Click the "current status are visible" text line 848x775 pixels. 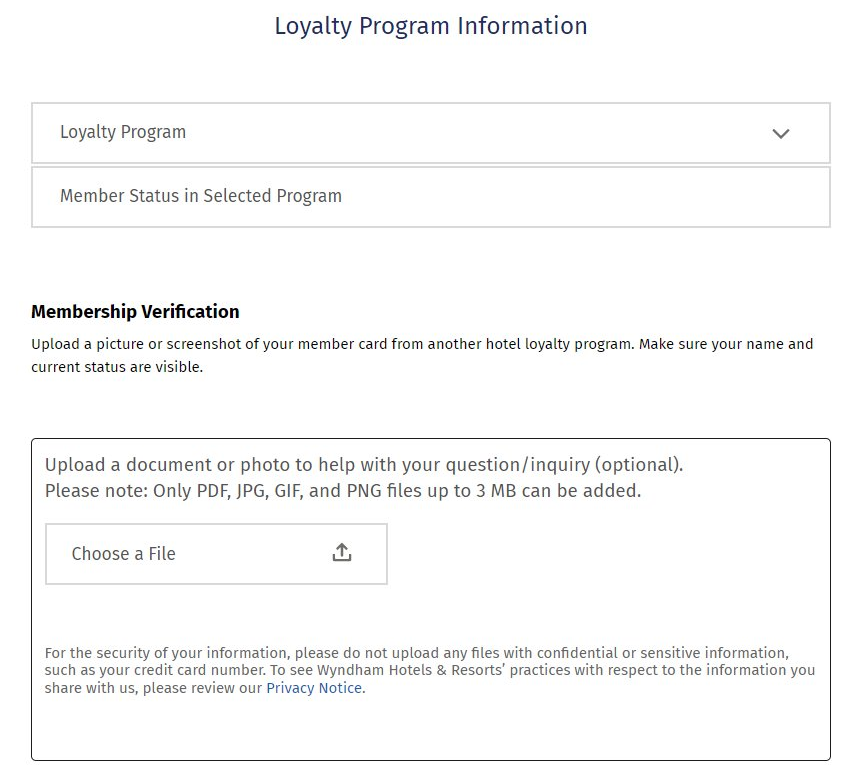click(117, 367)
